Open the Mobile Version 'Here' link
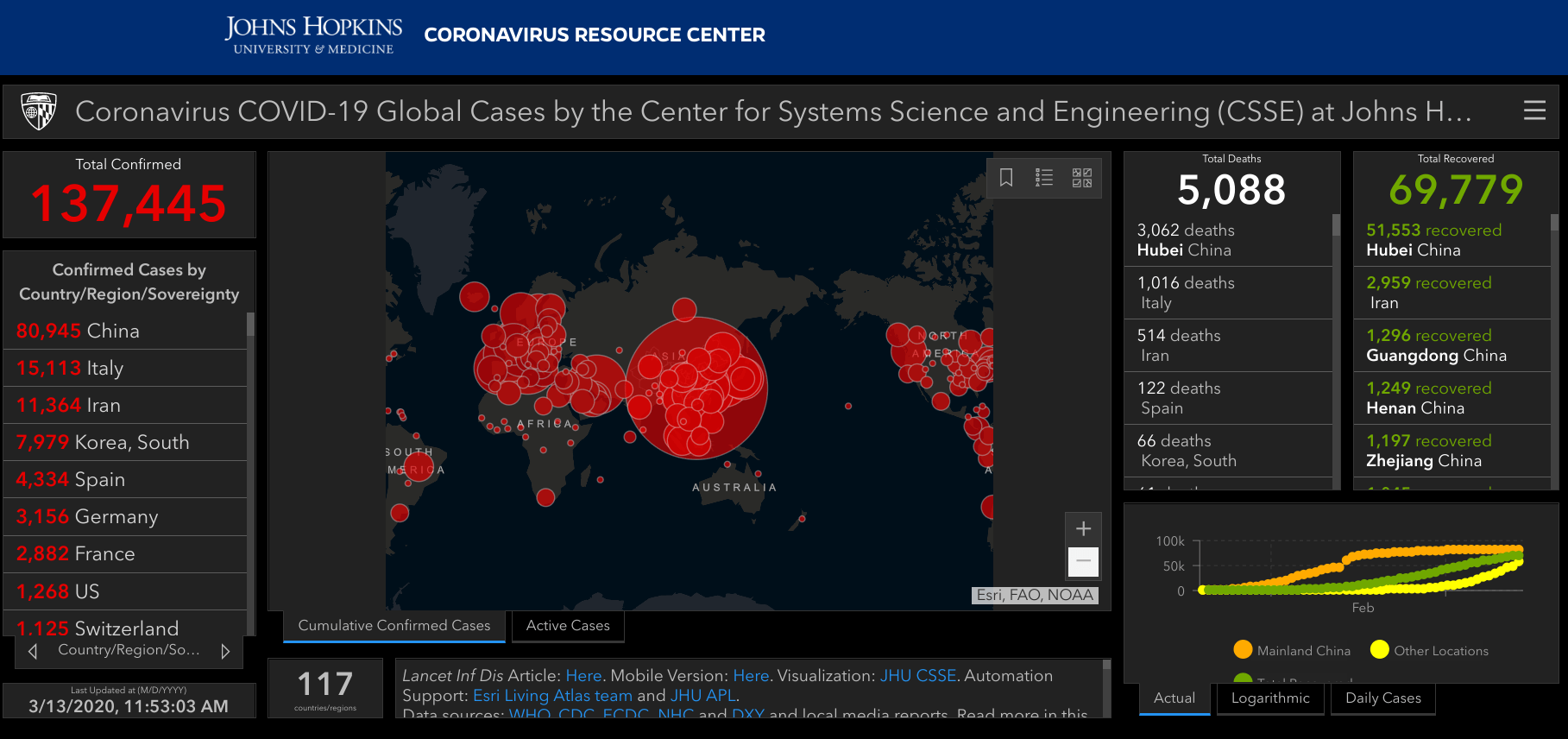Image resolution: width=1568 pixels, height=739 pixels. click(x=751, y=676)
